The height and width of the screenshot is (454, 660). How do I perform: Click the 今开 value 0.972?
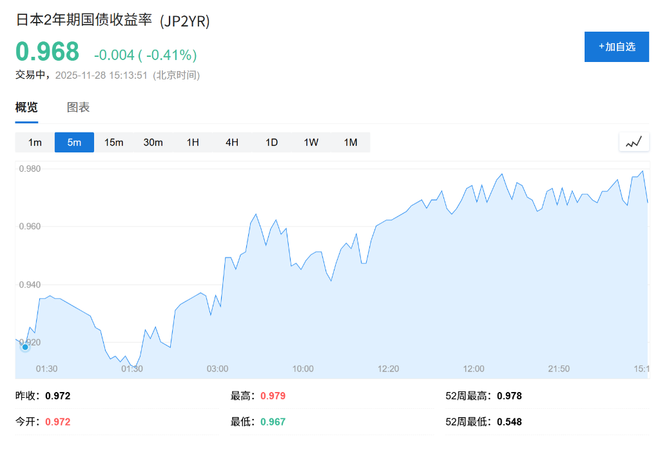pos(58,422)
